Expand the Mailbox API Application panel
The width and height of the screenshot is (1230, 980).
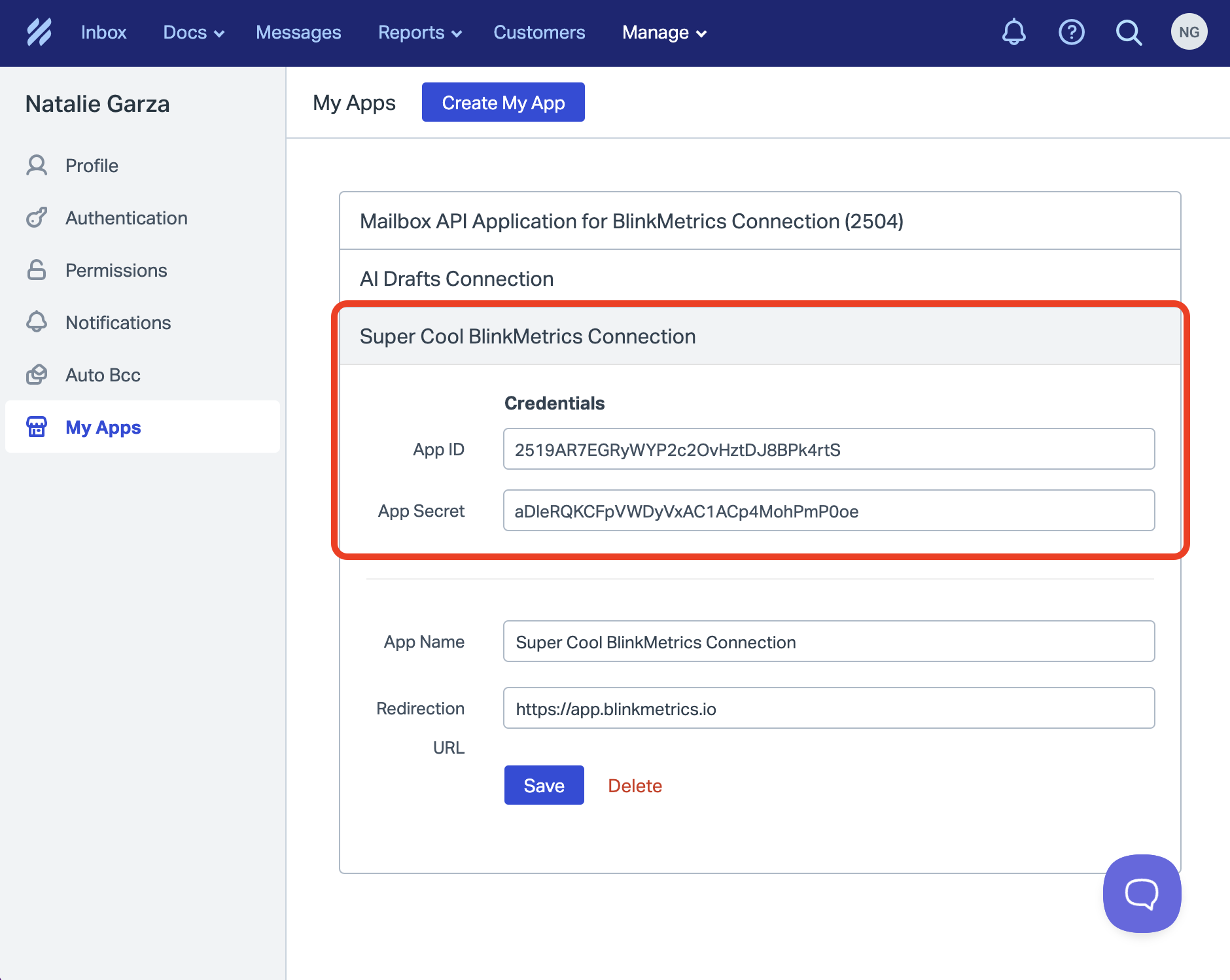pyautogui.click(x=630, y=221)
